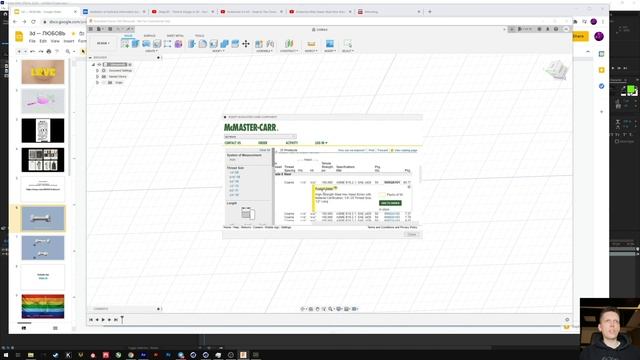
Task: Click the Zoom magnifier in navigation bar
Action: point(331,309)
